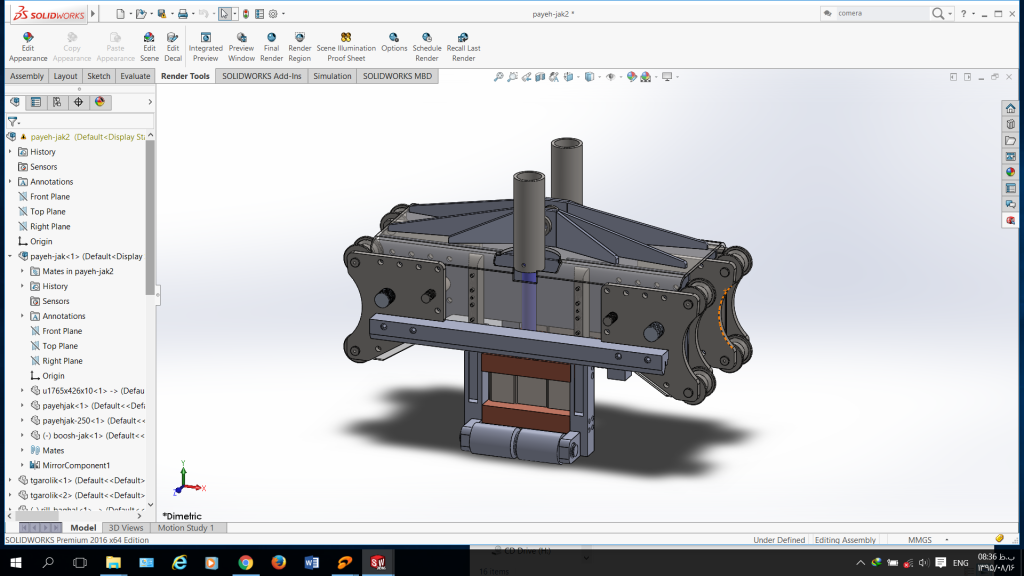Open the Motion Study 1 tab
The width and height of the screenshot is (1024, 576).
186,528
